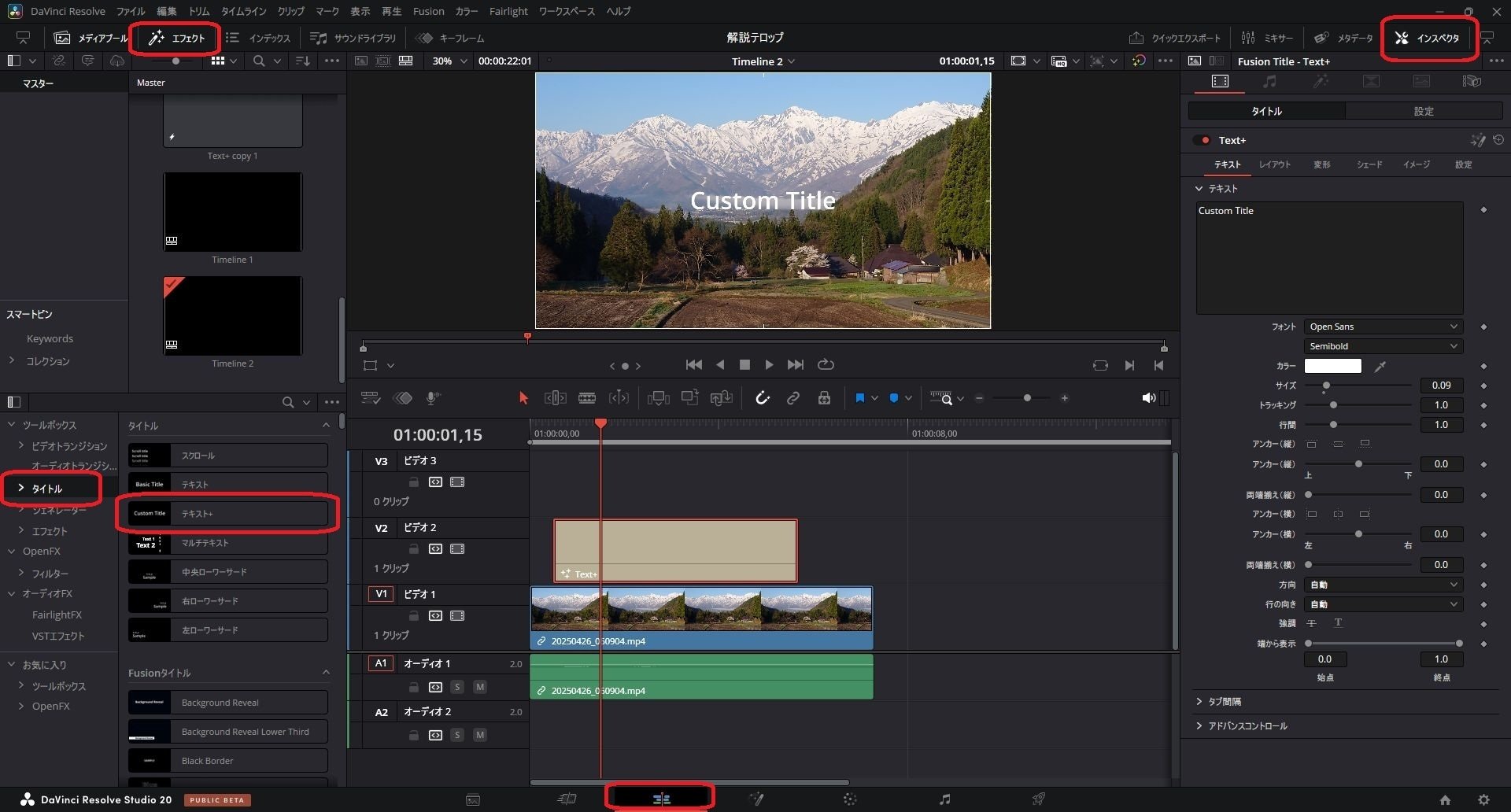Click the blue flag icon
Screen dimensions: 1511x812
pos(859,398)
